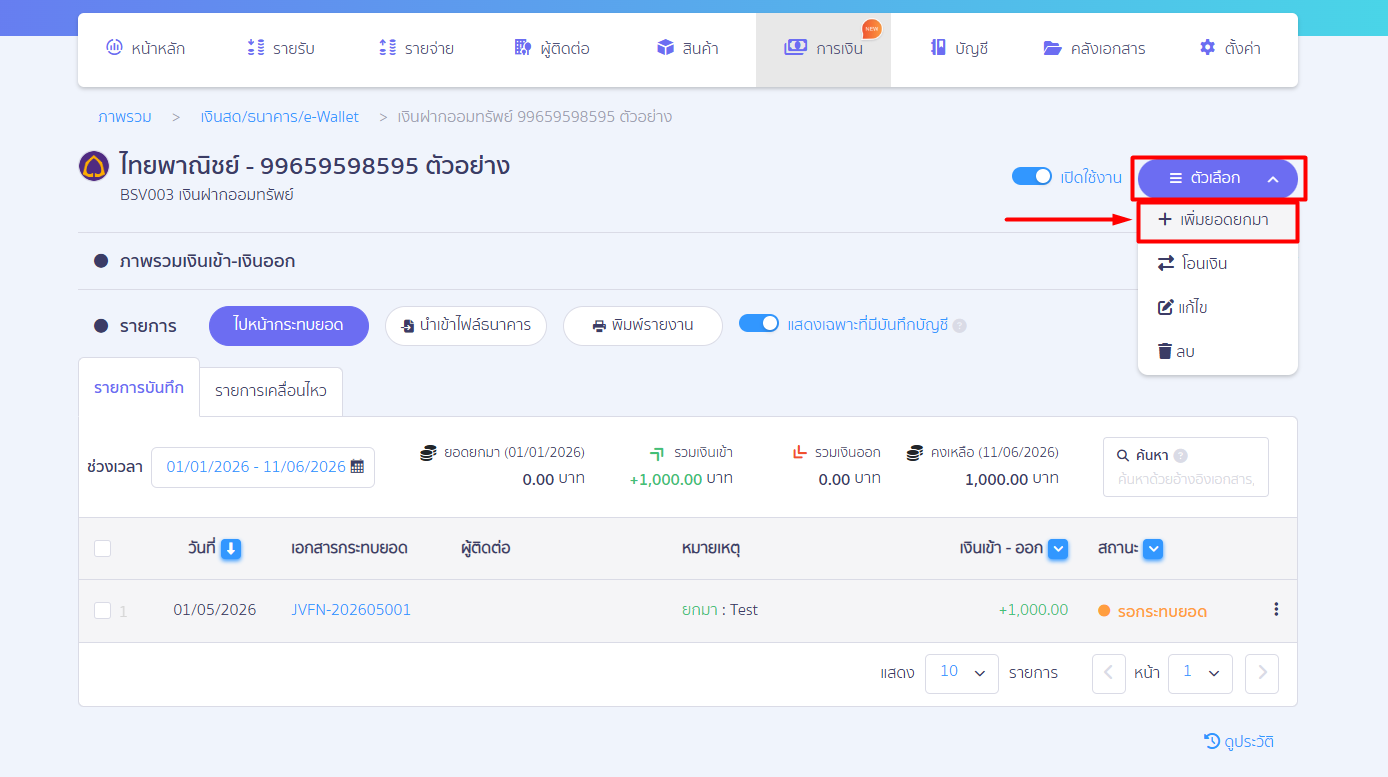Viewport: 1388px width, 777px height.
Task: Open the รายรับ income menu
Action: (280, 48)
